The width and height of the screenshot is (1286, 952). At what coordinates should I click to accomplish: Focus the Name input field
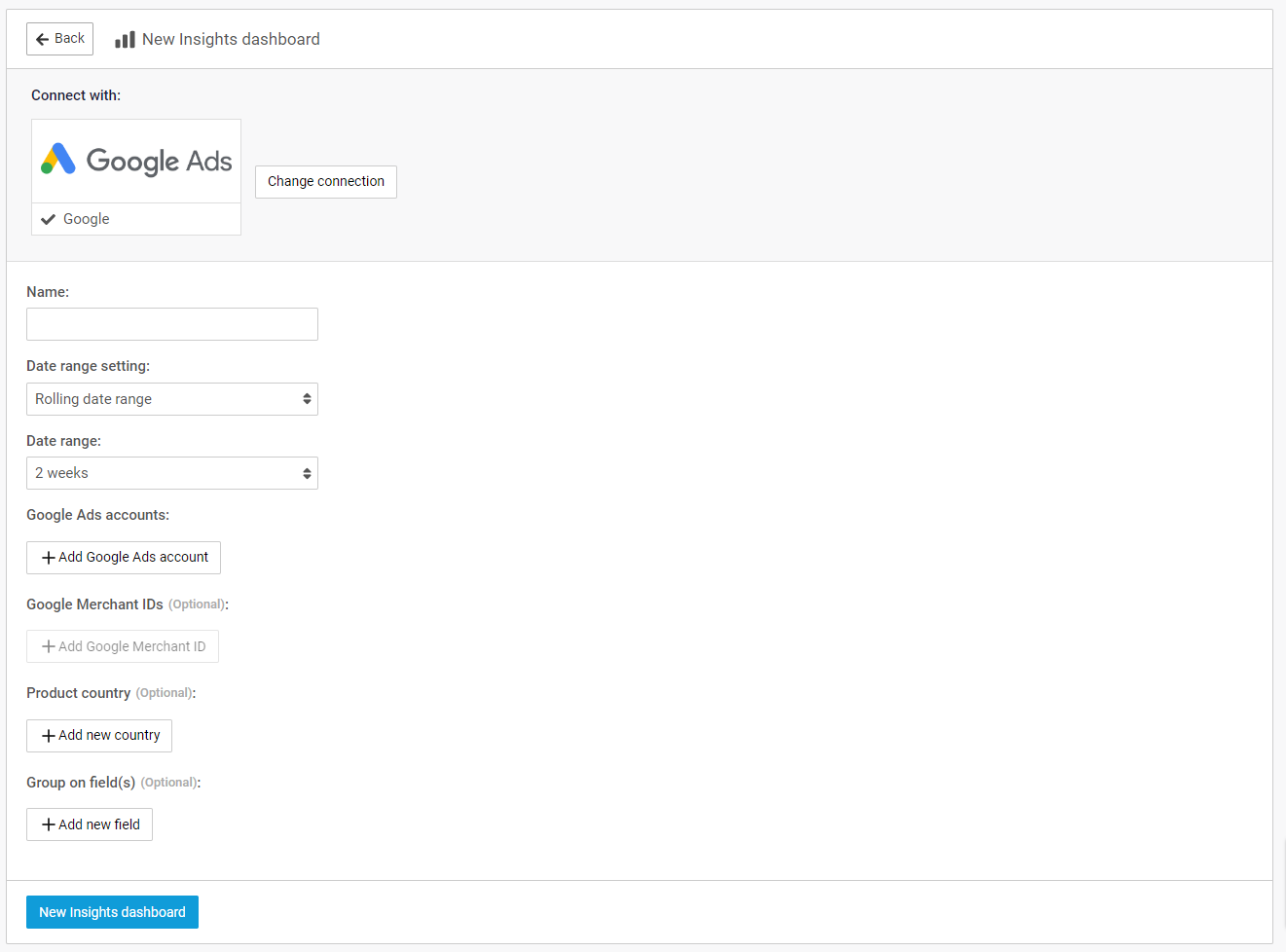click(172, 324)
